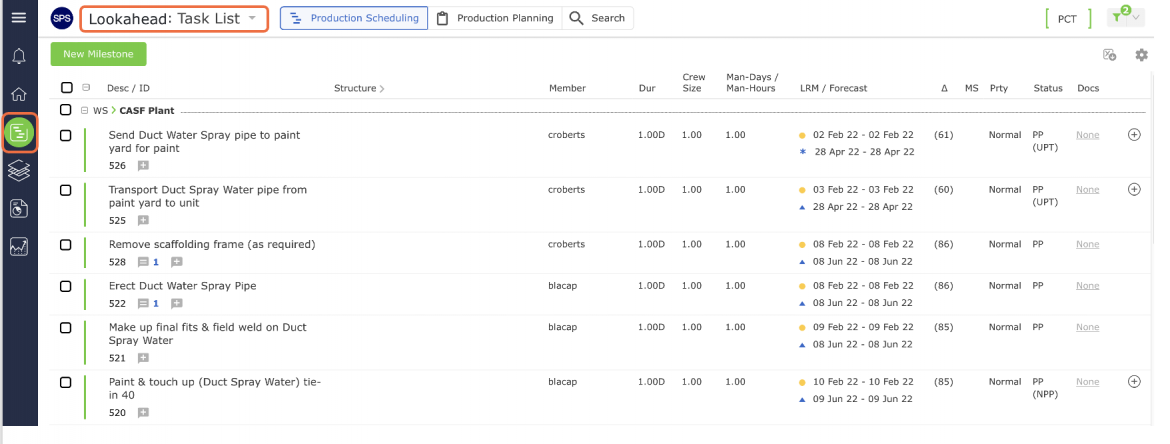The height and width of the screenshot is (444, 1170).
Task: Click the Prty column header
Action: click(998, 88)
